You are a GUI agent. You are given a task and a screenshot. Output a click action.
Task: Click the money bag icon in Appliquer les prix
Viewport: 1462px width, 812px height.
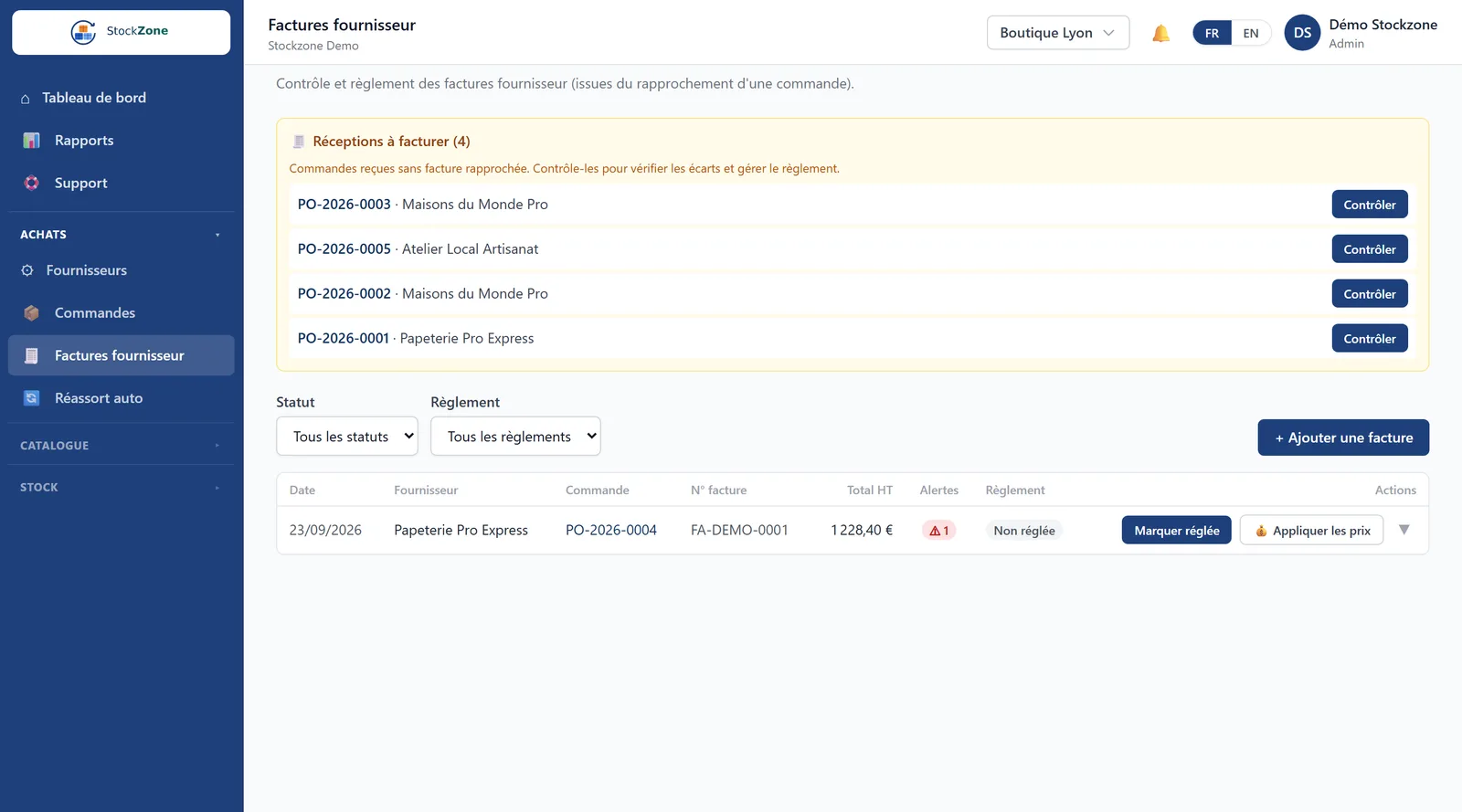coord(1261,531)
